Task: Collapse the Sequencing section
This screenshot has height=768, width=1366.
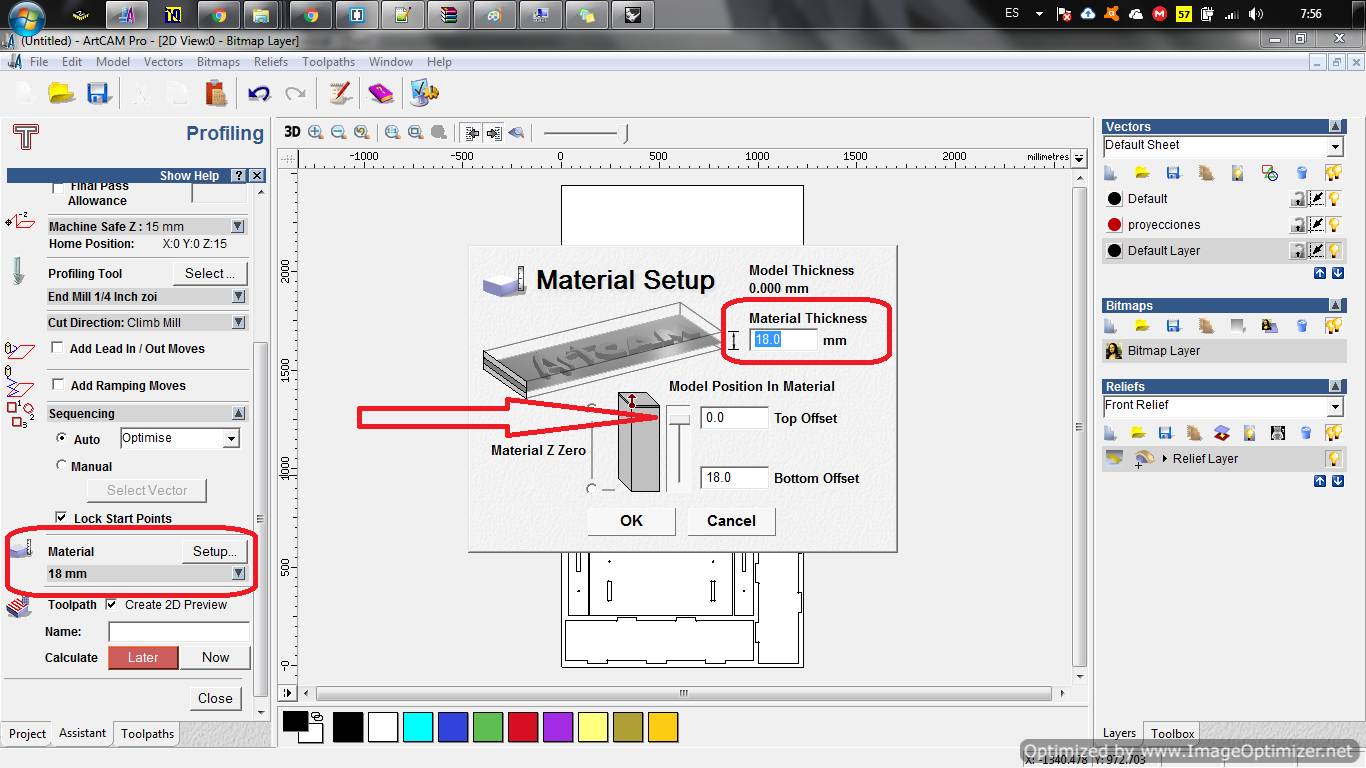Action: pyautogui.click(x=239, y=414)
